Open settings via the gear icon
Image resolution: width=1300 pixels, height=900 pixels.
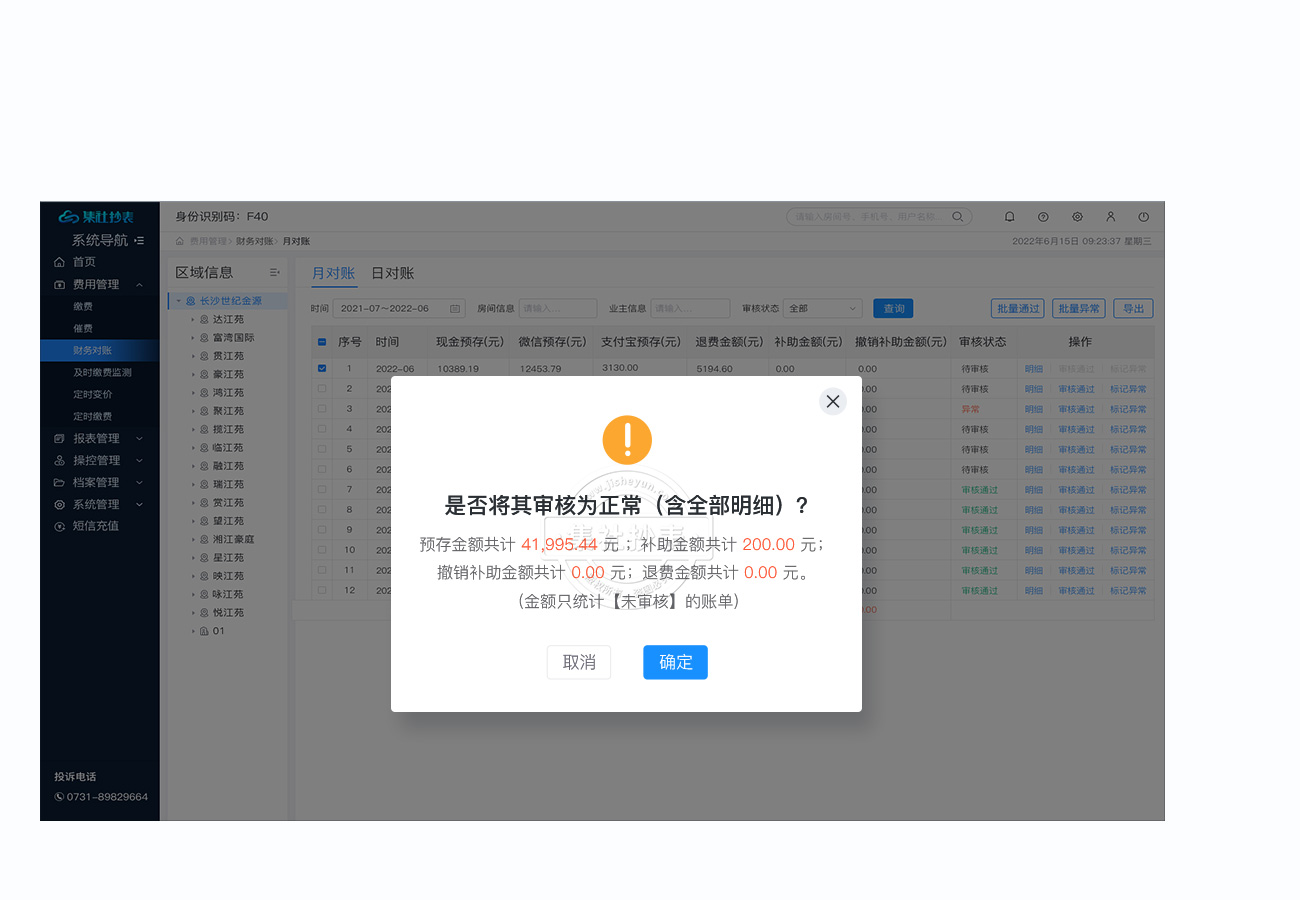pyautogui.click(x=1077, y=216)
